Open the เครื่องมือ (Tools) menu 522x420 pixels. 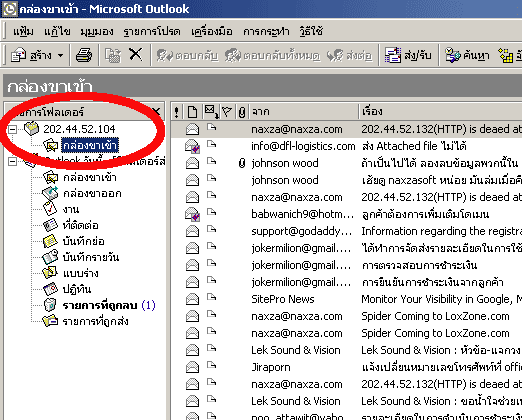pos(211,31)
